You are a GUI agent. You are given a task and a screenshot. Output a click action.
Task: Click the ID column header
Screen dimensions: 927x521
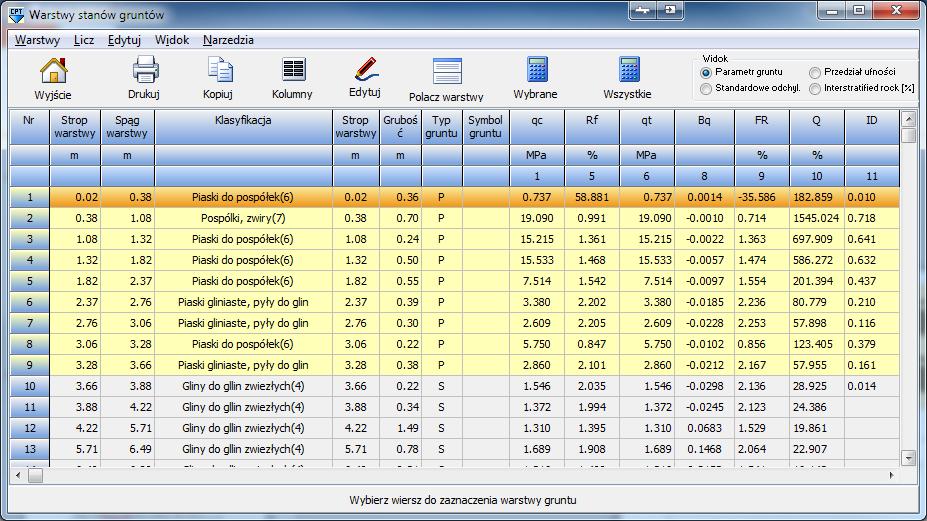871,127
